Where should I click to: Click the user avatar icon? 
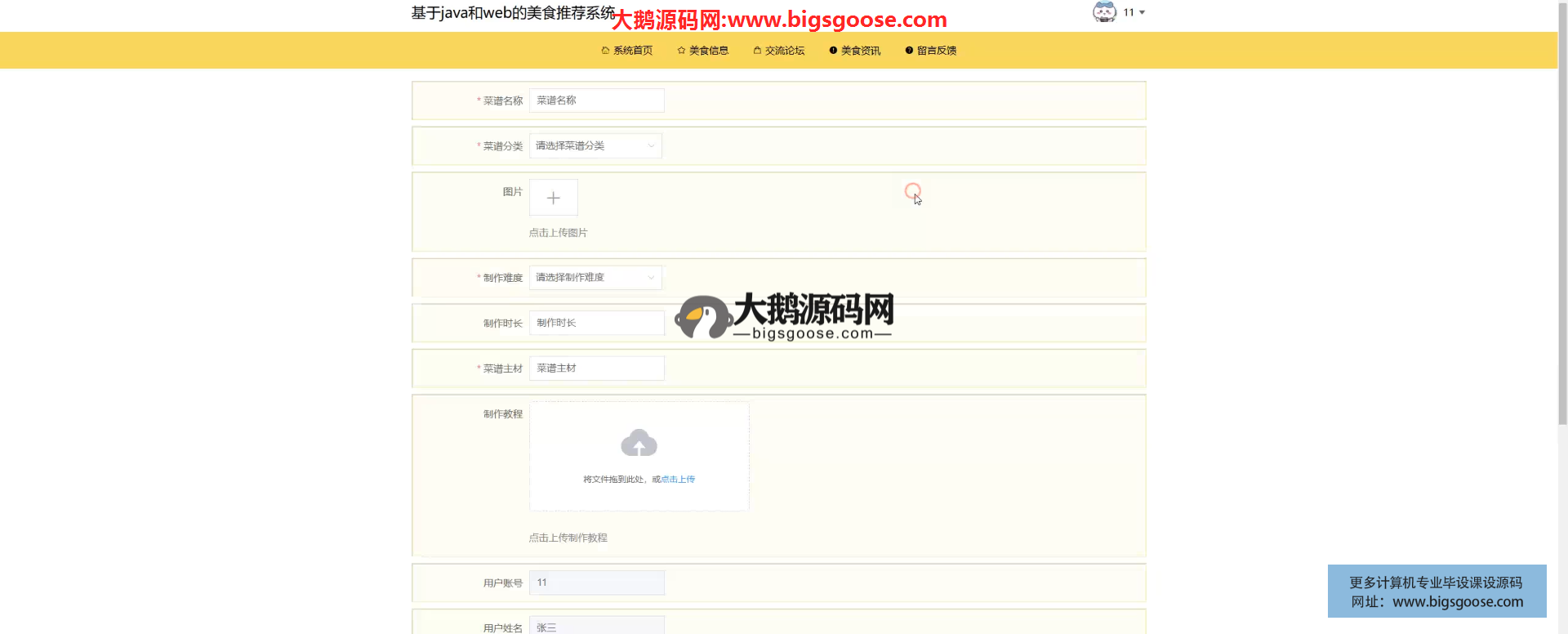1104,12
